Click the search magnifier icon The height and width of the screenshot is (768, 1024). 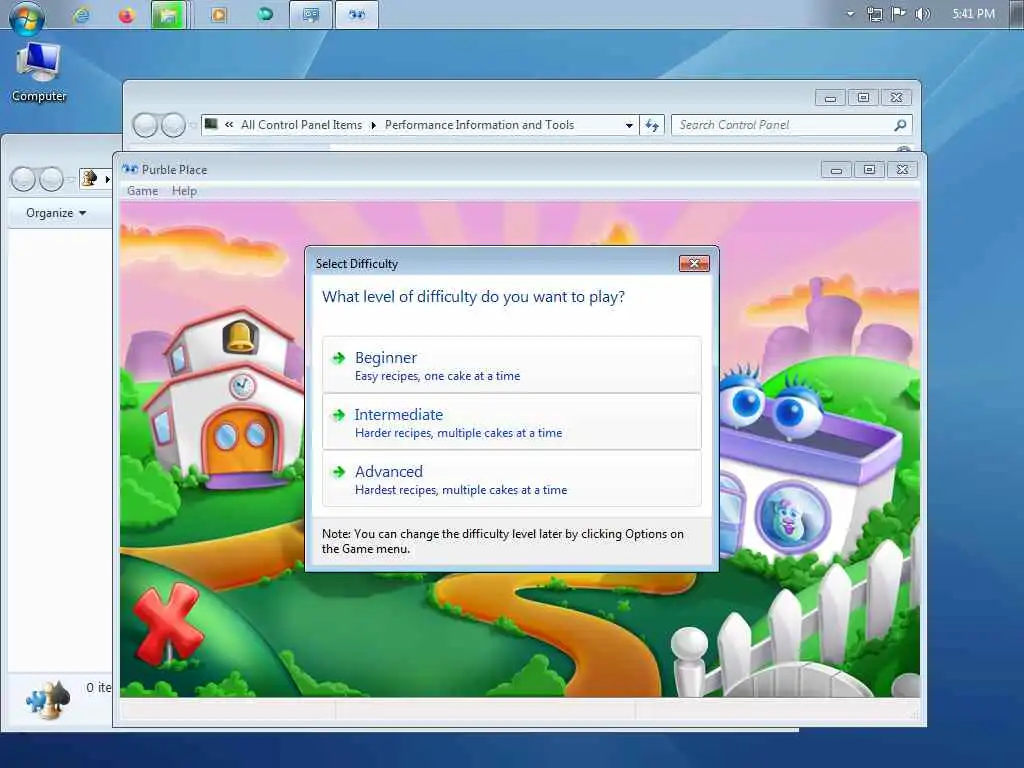[900, 125]
